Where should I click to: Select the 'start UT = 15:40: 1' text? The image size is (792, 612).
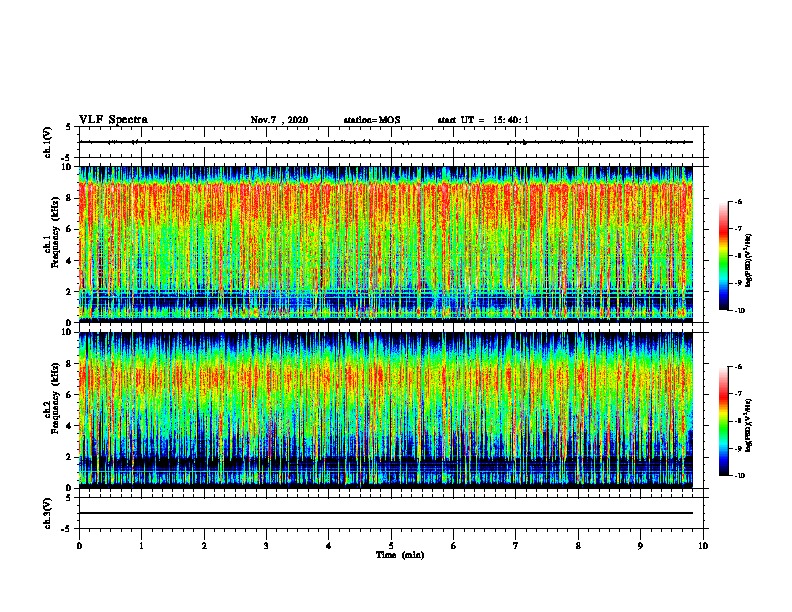pyautogui.click(x=483, y=120)
